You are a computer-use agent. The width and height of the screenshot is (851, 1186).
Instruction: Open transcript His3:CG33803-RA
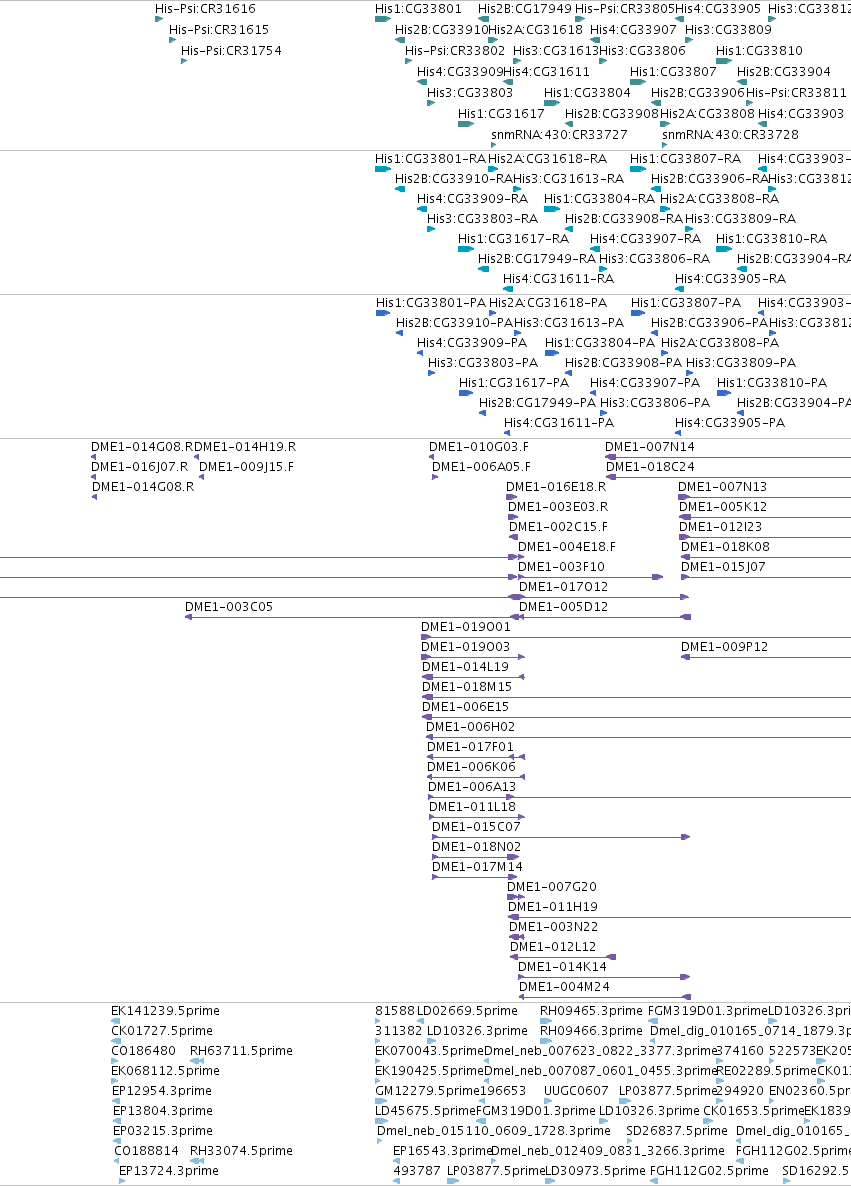482,219
